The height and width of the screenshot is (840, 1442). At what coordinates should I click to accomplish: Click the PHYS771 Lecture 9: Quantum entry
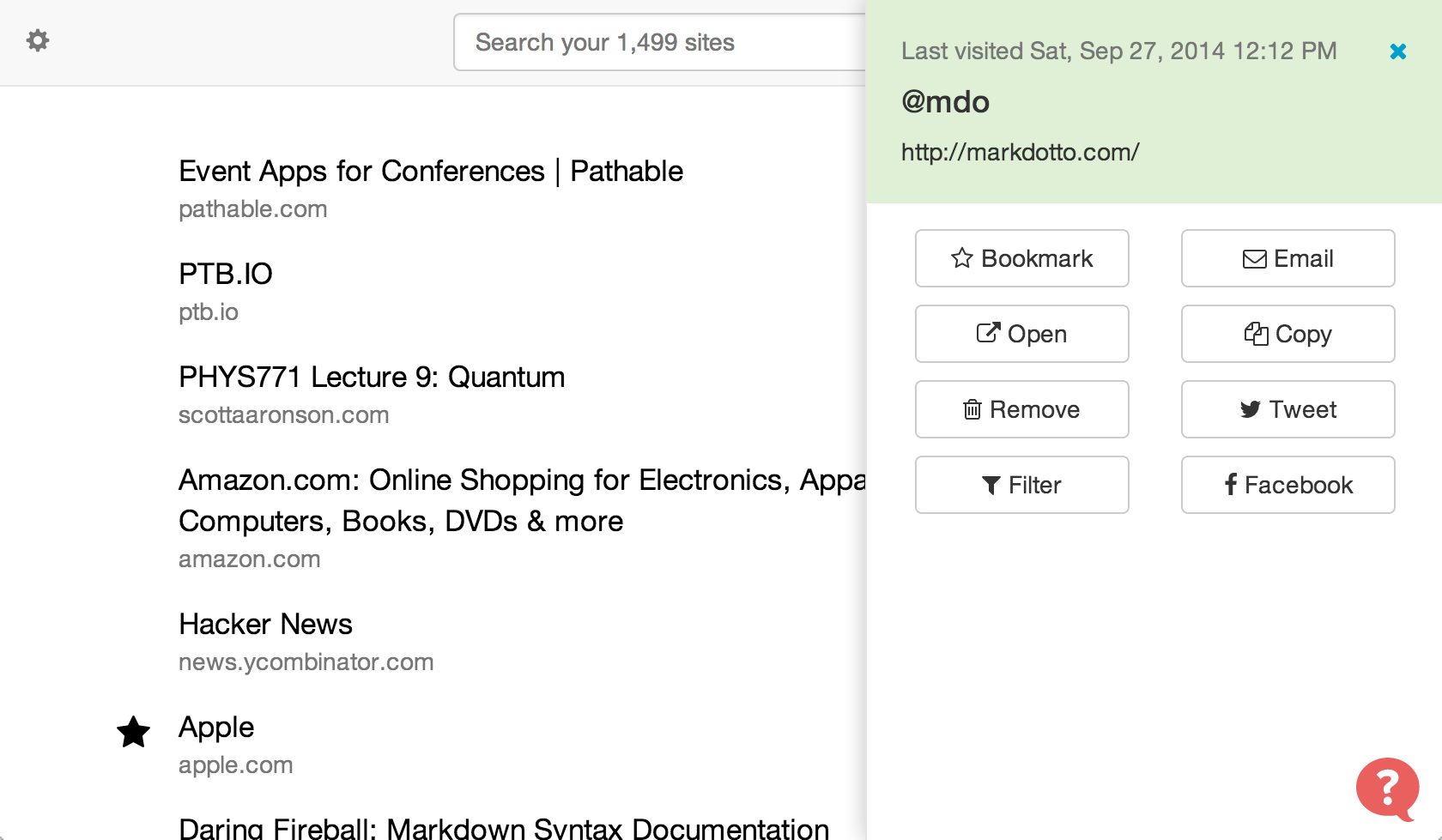tap(371, 378)
